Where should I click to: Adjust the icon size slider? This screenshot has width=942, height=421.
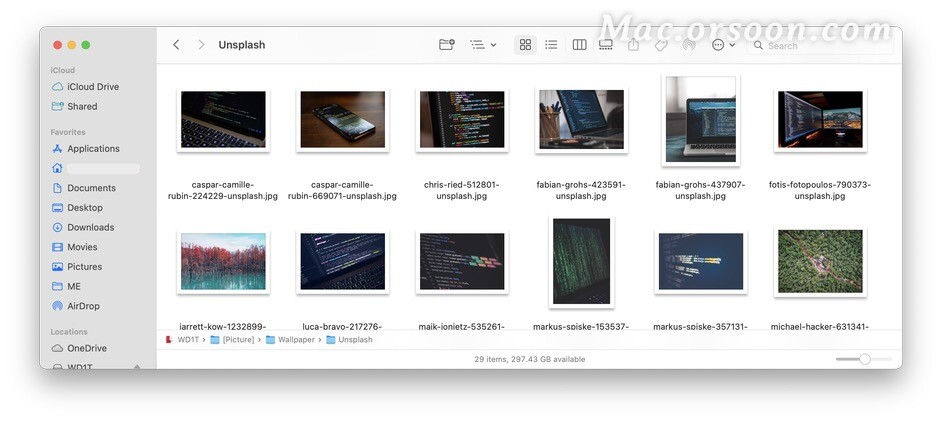click(x=864, y=359)
